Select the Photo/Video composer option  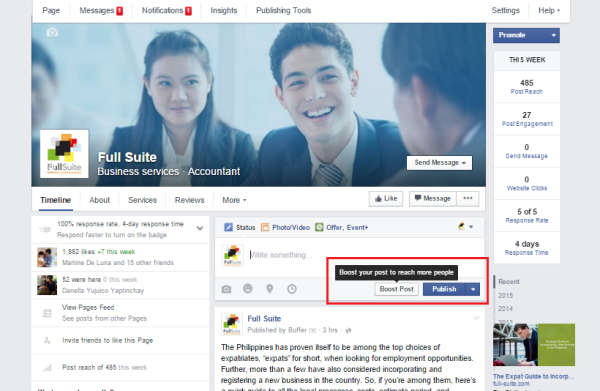(x=285, y=227)
